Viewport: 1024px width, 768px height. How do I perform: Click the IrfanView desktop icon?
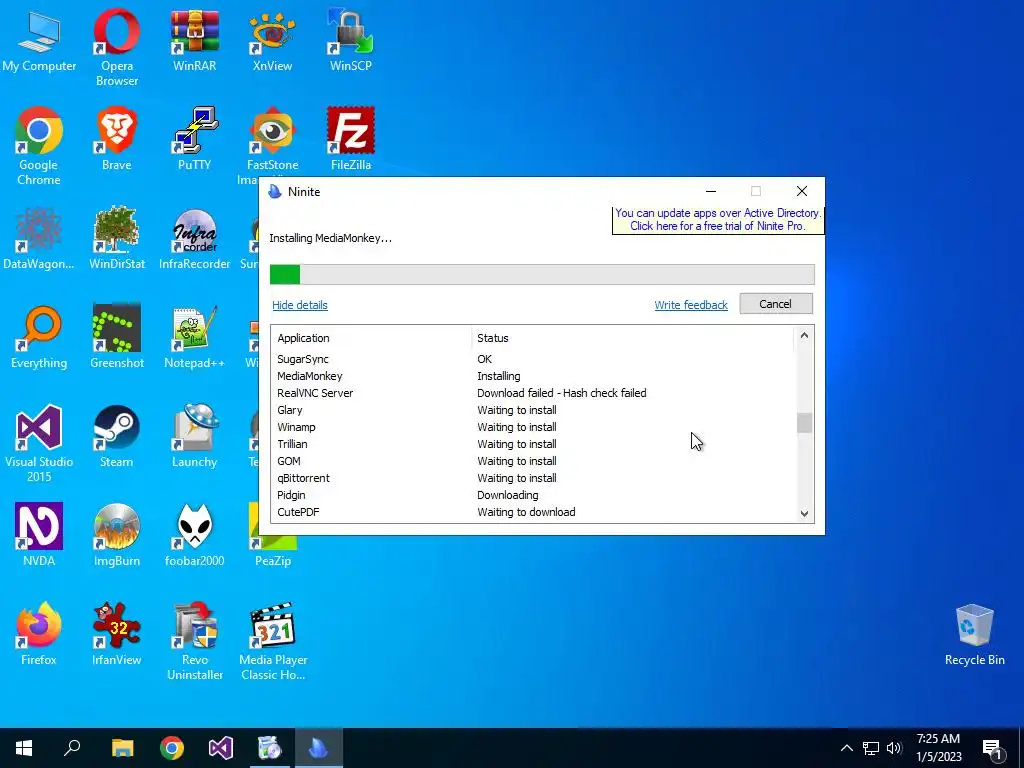[117, 634]
